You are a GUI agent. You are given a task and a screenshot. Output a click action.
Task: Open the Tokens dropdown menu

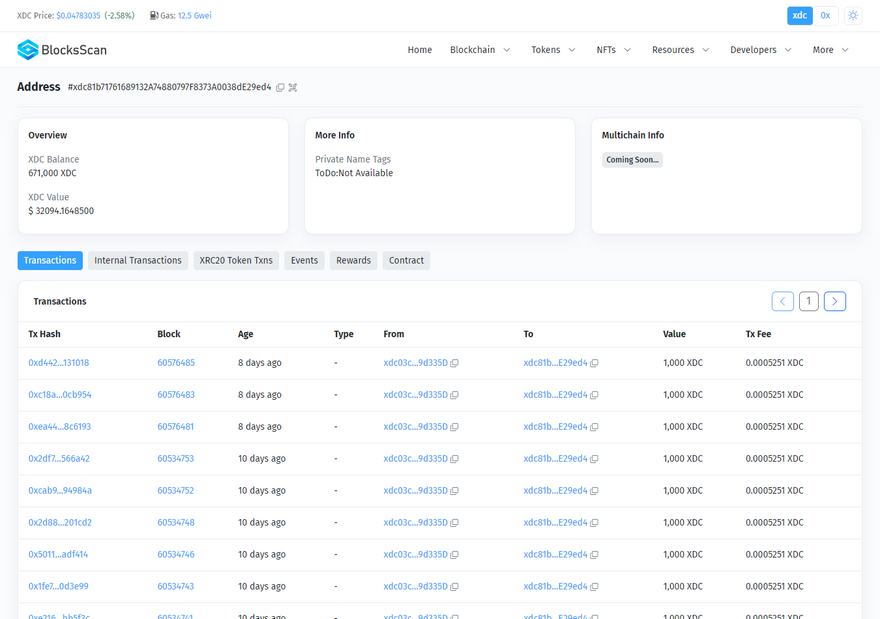click(x=553, y=50)
